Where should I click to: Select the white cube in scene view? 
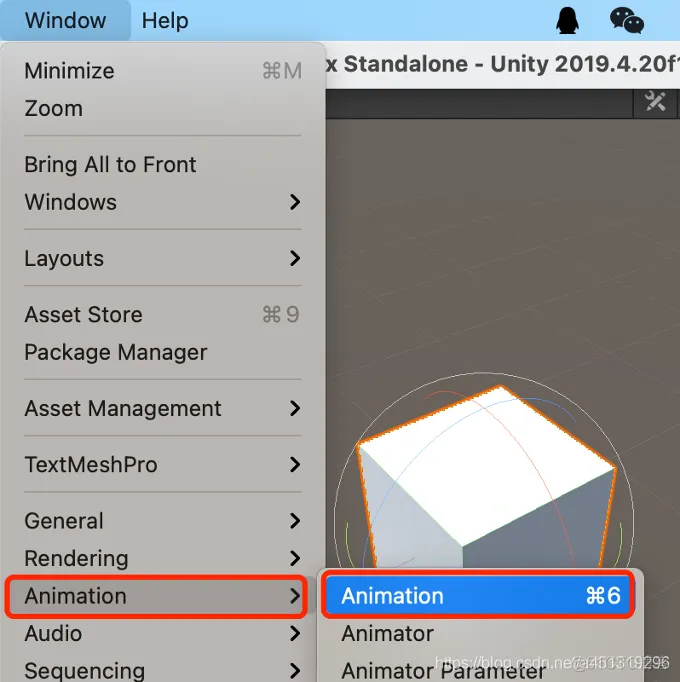click(x=486, y=476)
